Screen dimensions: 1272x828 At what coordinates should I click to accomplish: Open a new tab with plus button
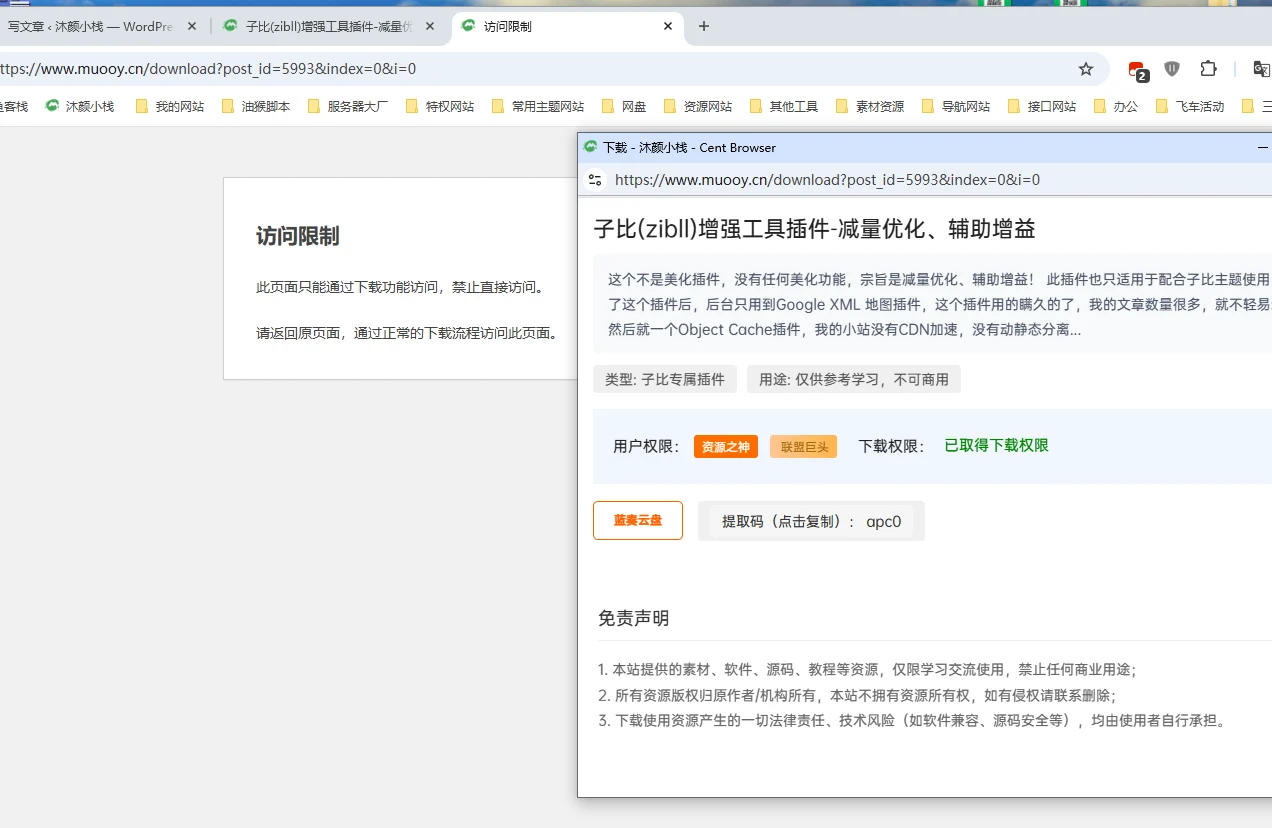[703, 27]
